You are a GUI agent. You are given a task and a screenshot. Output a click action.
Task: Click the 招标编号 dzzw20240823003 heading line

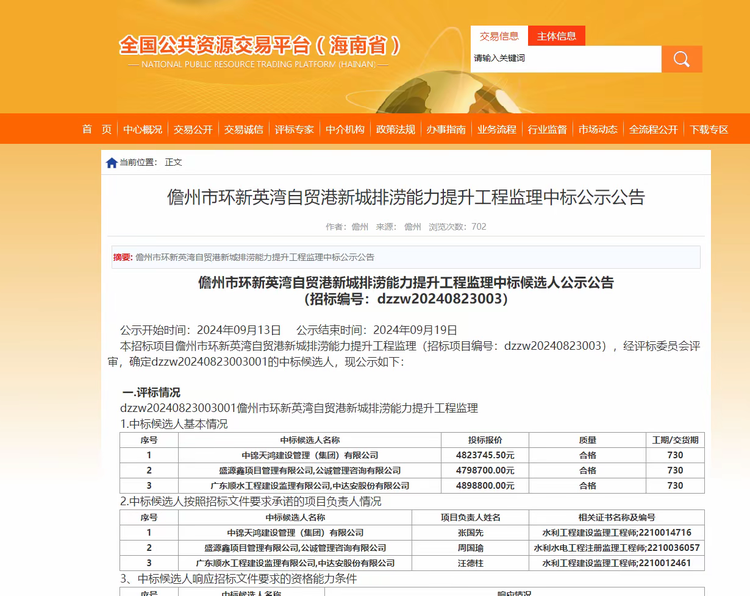click(406, 299)
